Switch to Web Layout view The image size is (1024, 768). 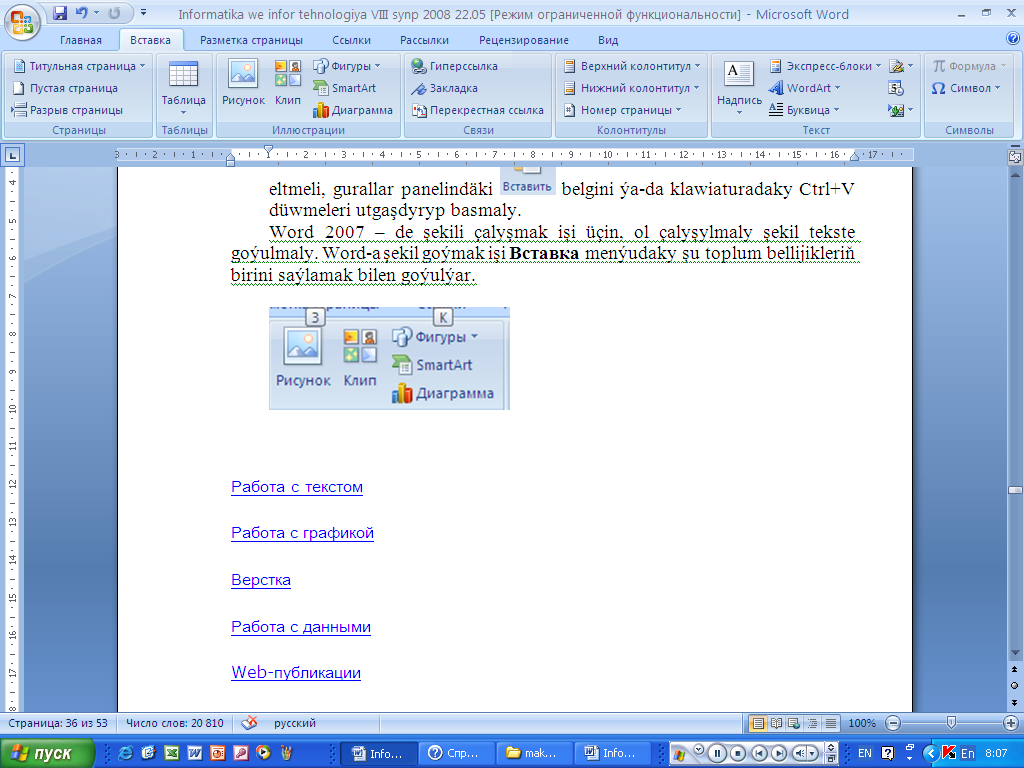(794, 723)
